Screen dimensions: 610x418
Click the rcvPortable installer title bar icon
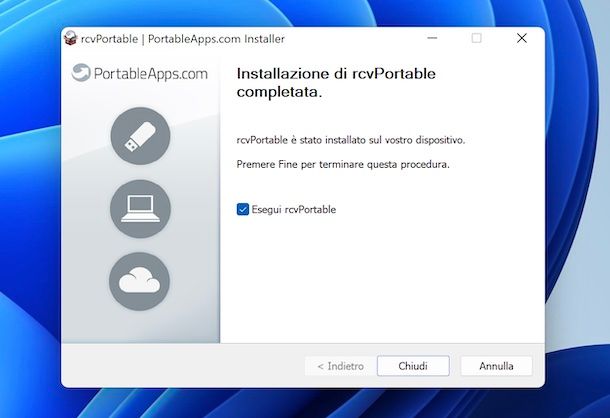click(x=70, y=38)
